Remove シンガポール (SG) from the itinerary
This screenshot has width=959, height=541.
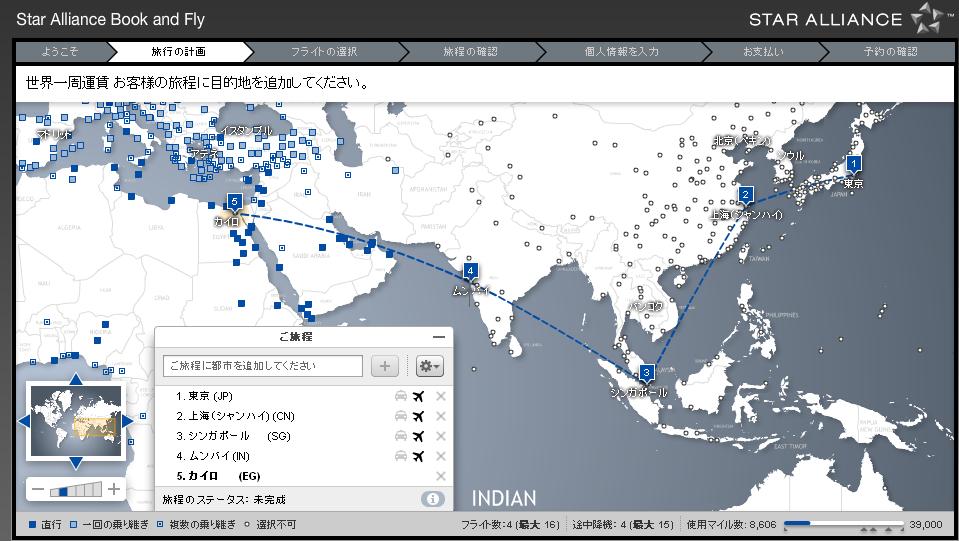(x=440, y=436)
